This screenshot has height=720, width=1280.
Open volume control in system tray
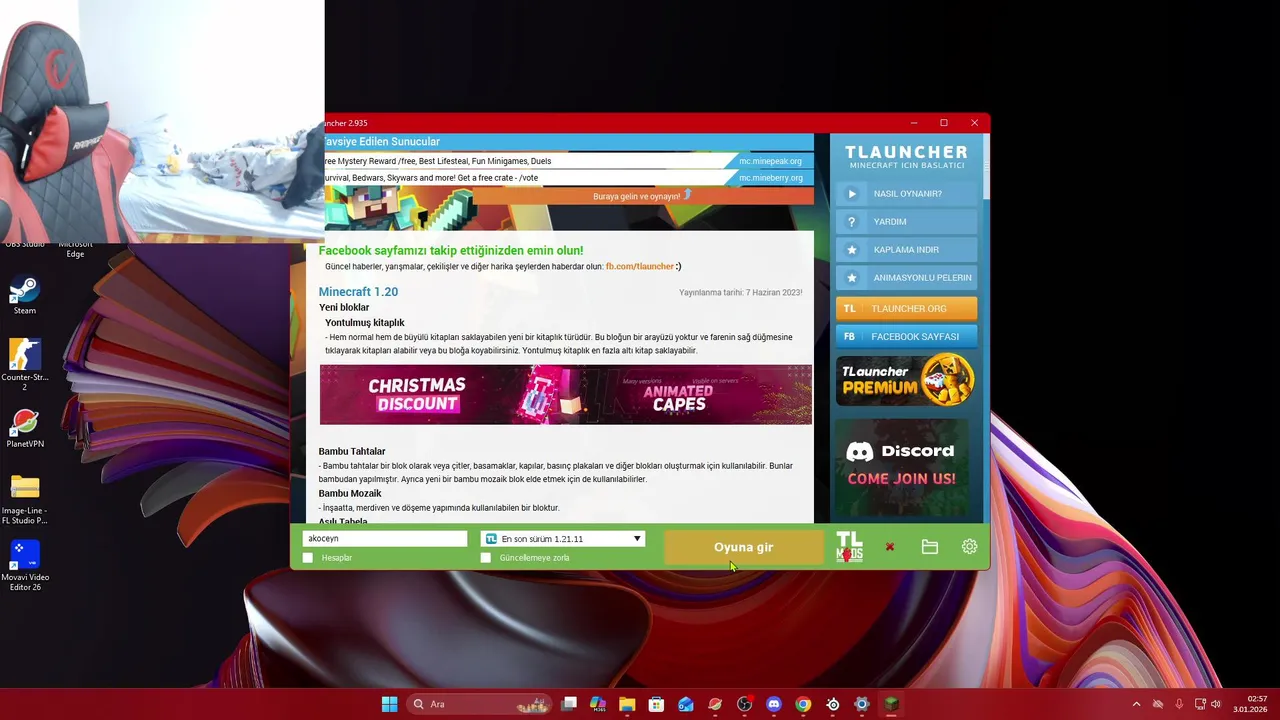[x=1217, y=704]
